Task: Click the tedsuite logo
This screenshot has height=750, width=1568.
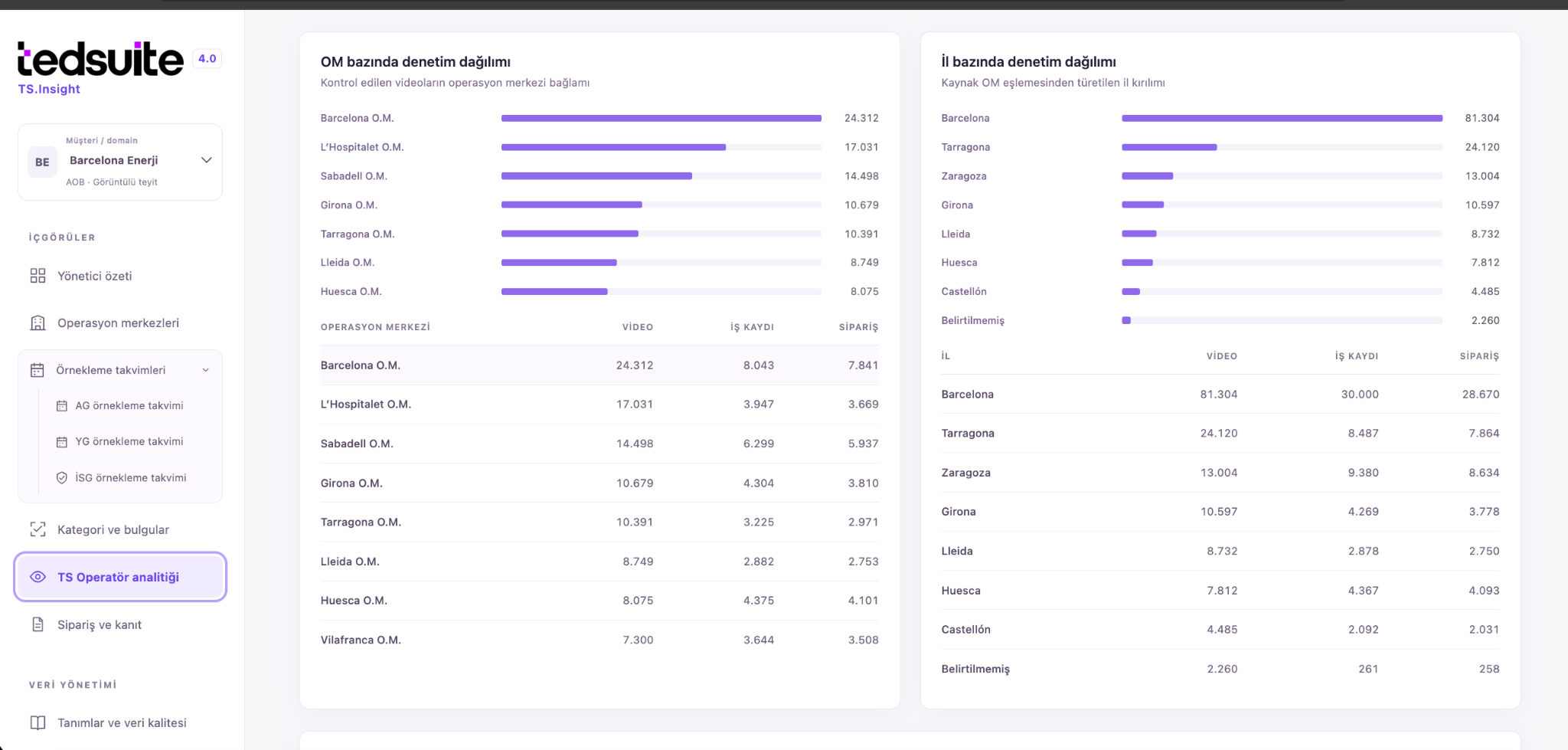Action: (100, 59)
